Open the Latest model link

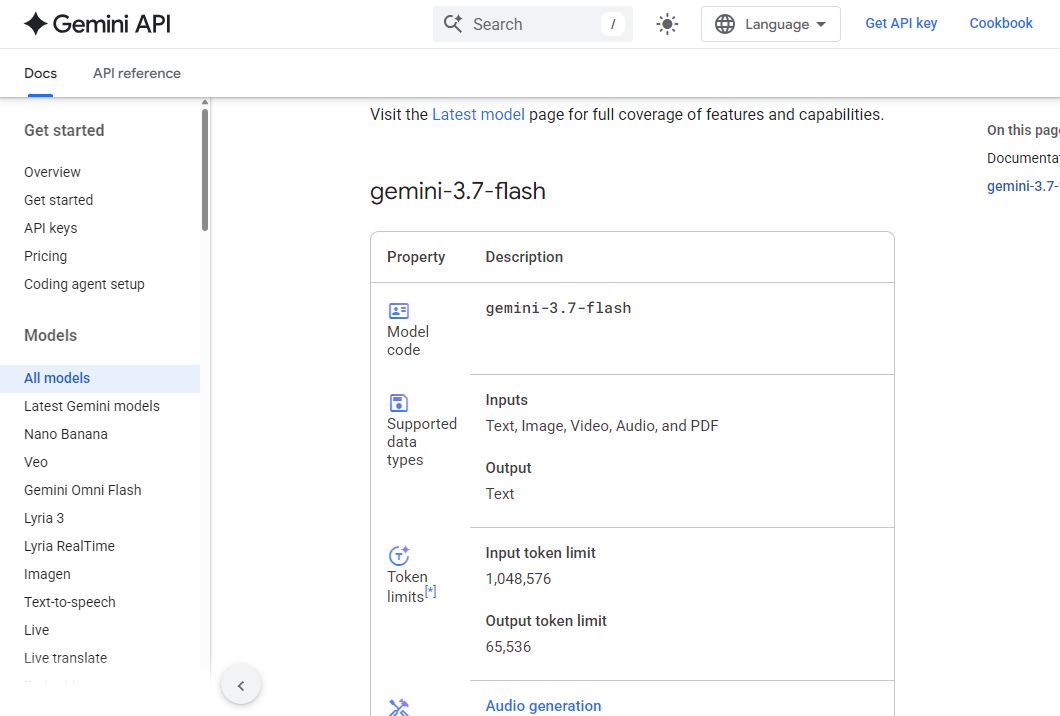[x=478, y=114]
